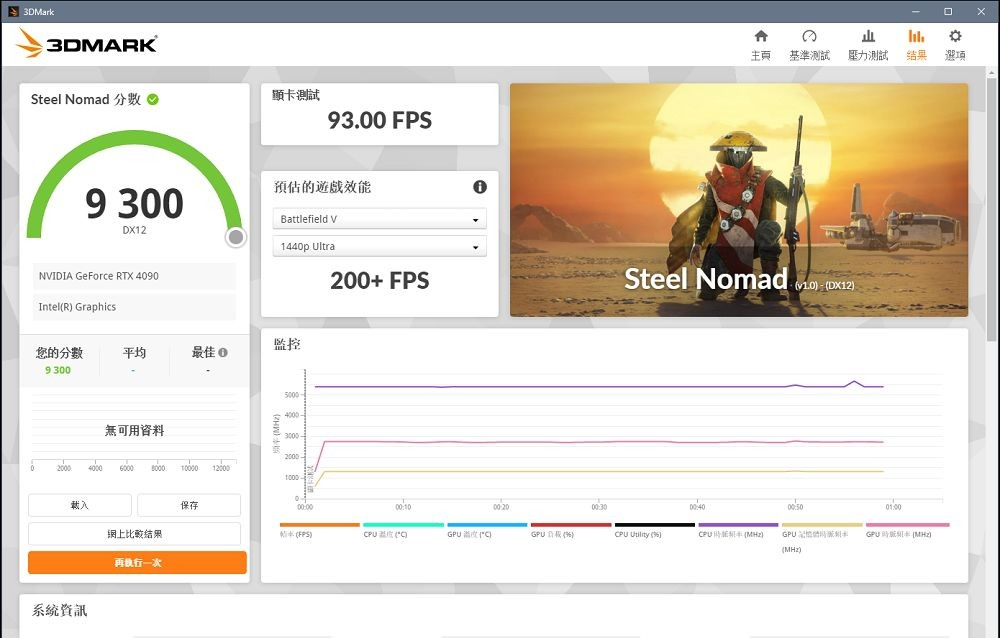Open the 1440p Ultra resolution dropdown
Viewport: 1000px width, 638px height.
pos(379,246)
